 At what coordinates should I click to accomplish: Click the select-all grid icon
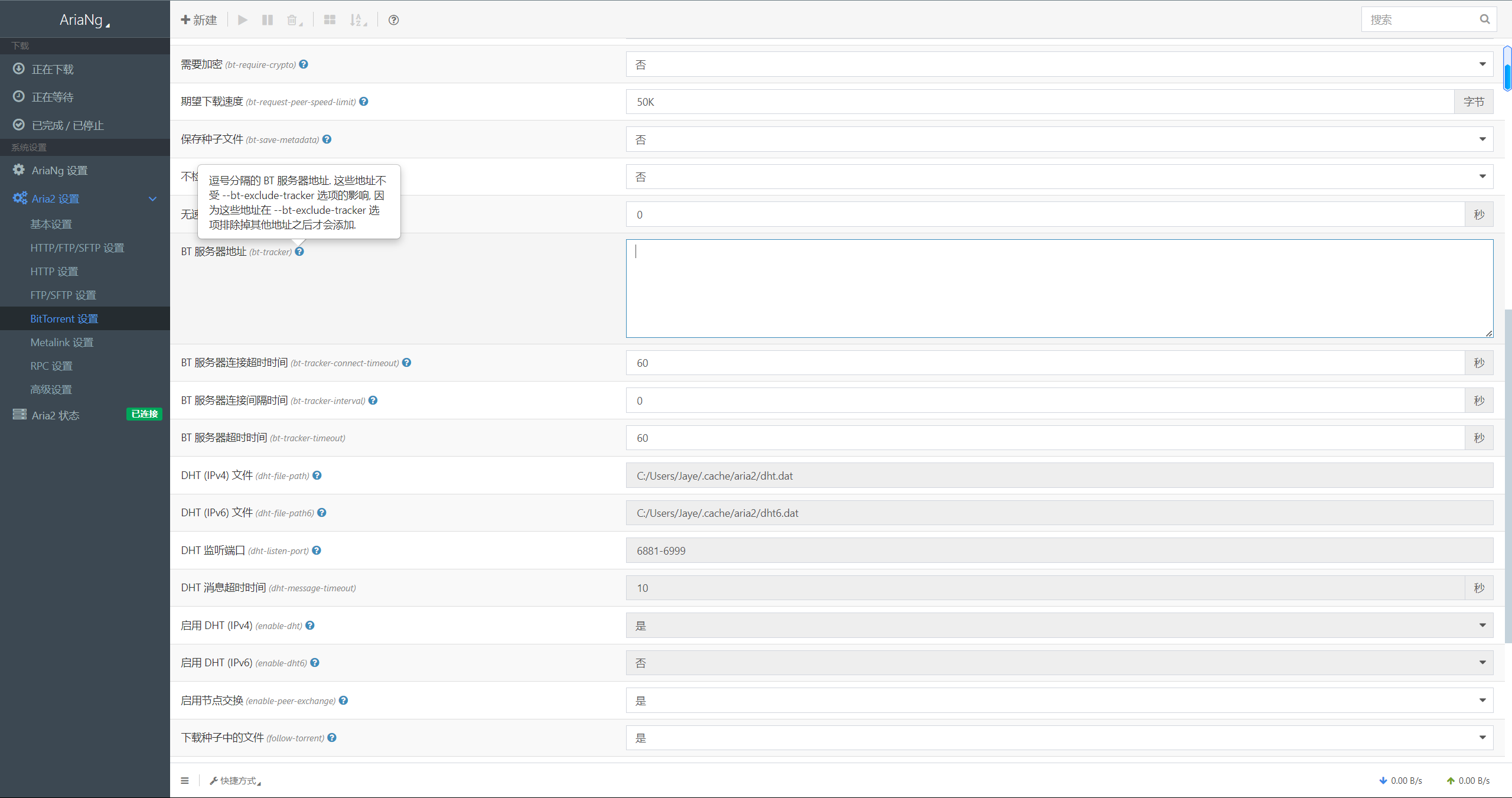click(x=330, y=20)
